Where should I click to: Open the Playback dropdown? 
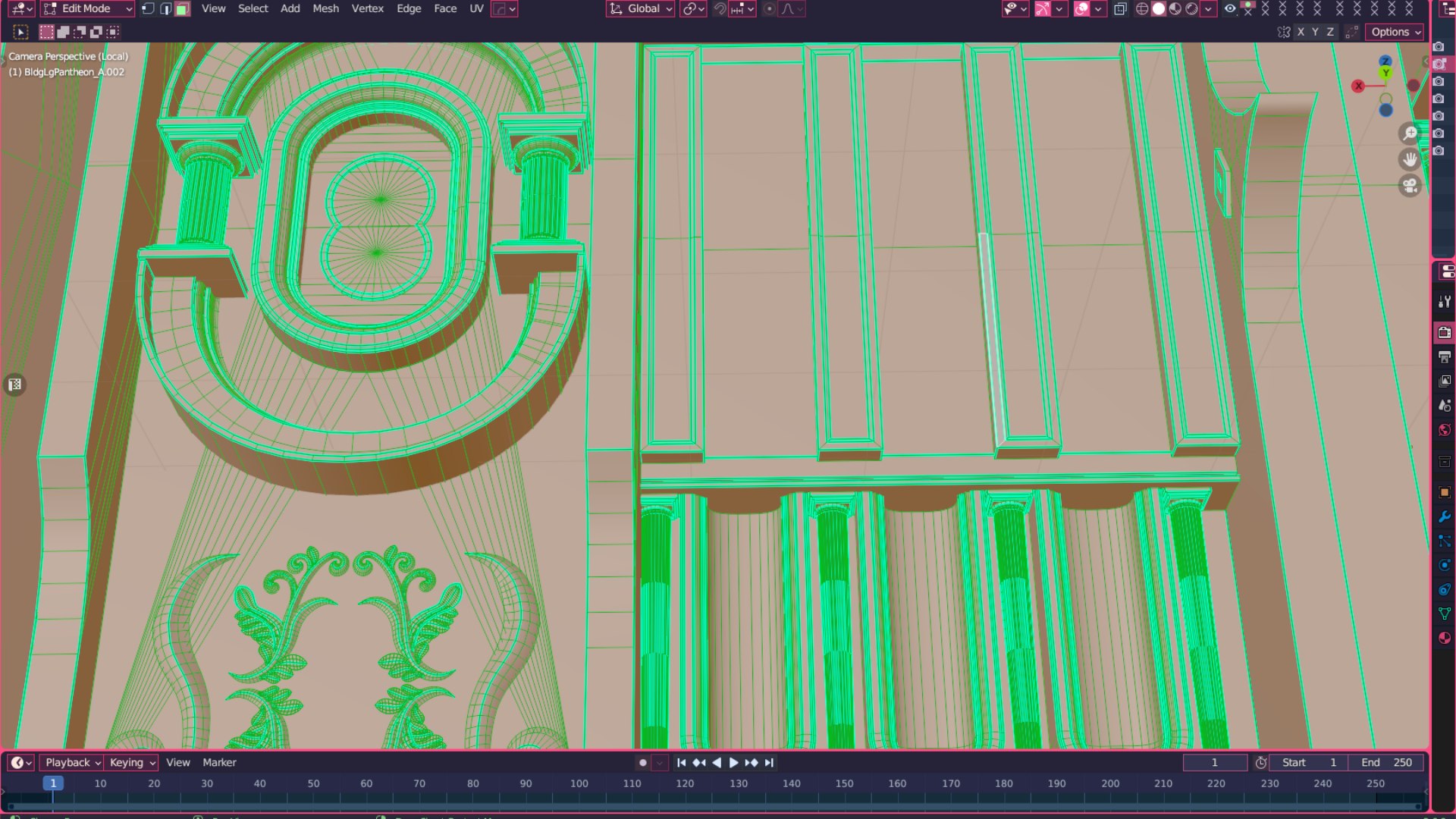coord(73,763)
